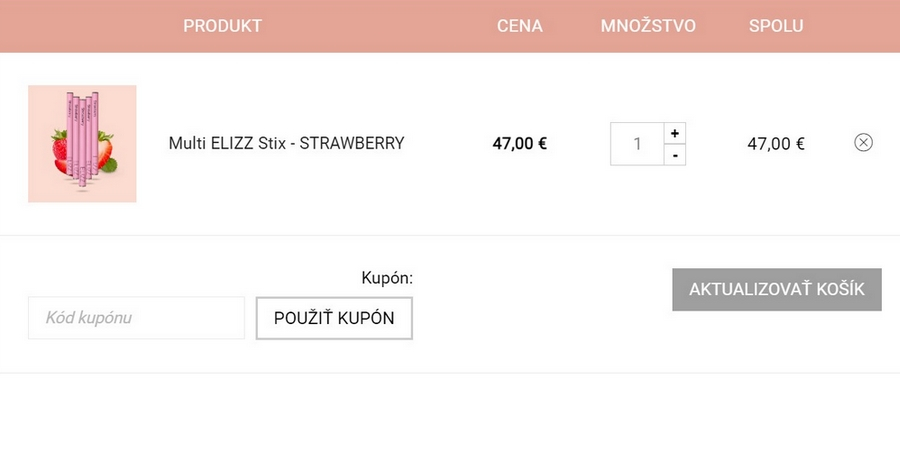Click the line total under SPOLU
Viewport: 900px width, 450px height.
(x=776, y=143)
